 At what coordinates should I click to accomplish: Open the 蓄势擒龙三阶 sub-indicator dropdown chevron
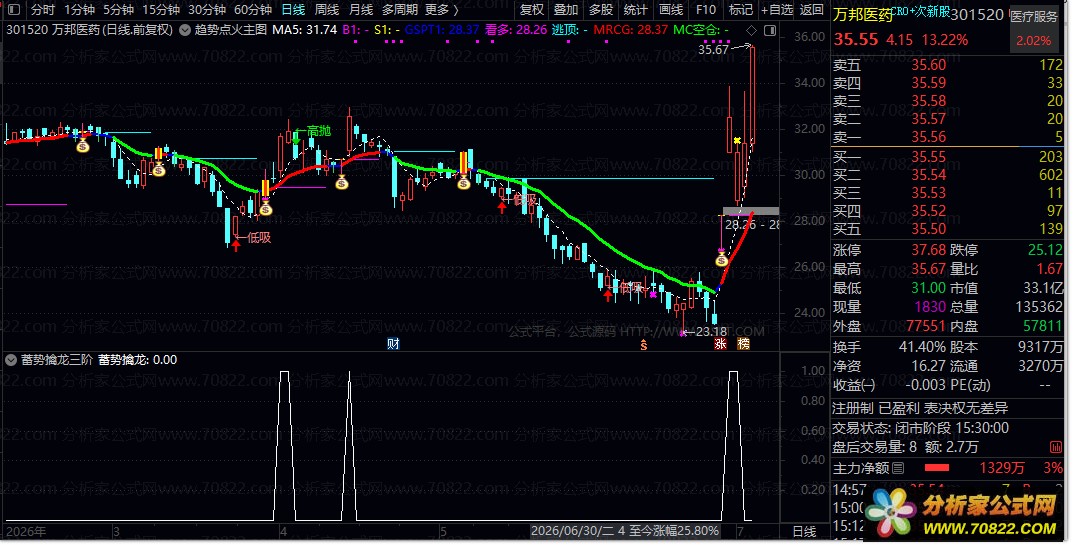coord(11,359)
